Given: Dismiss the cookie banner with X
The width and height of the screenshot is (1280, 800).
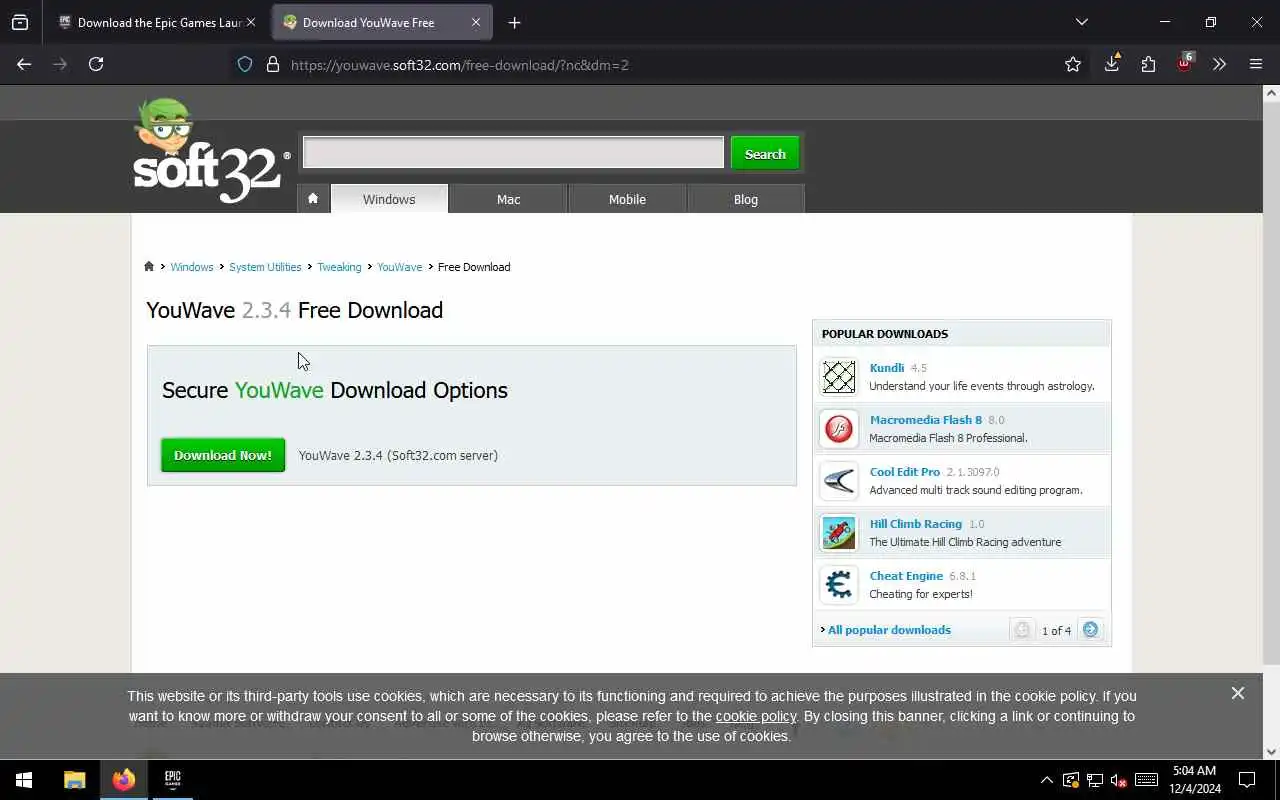Looking at the screenshot, I should point(1238,693).
